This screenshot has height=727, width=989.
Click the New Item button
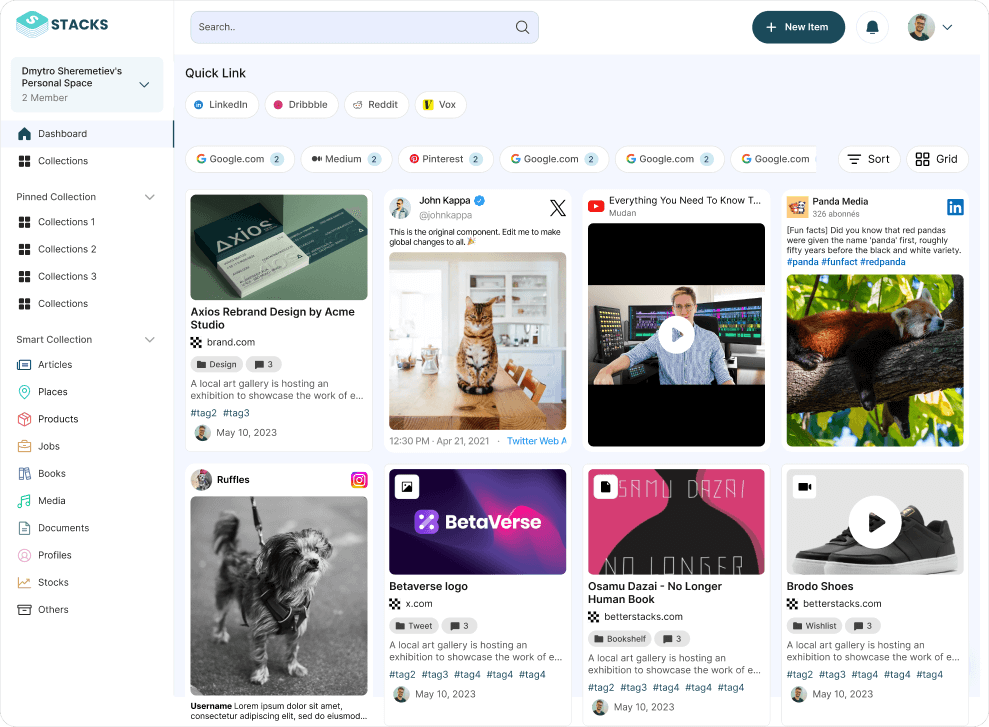tap(798, 27)
